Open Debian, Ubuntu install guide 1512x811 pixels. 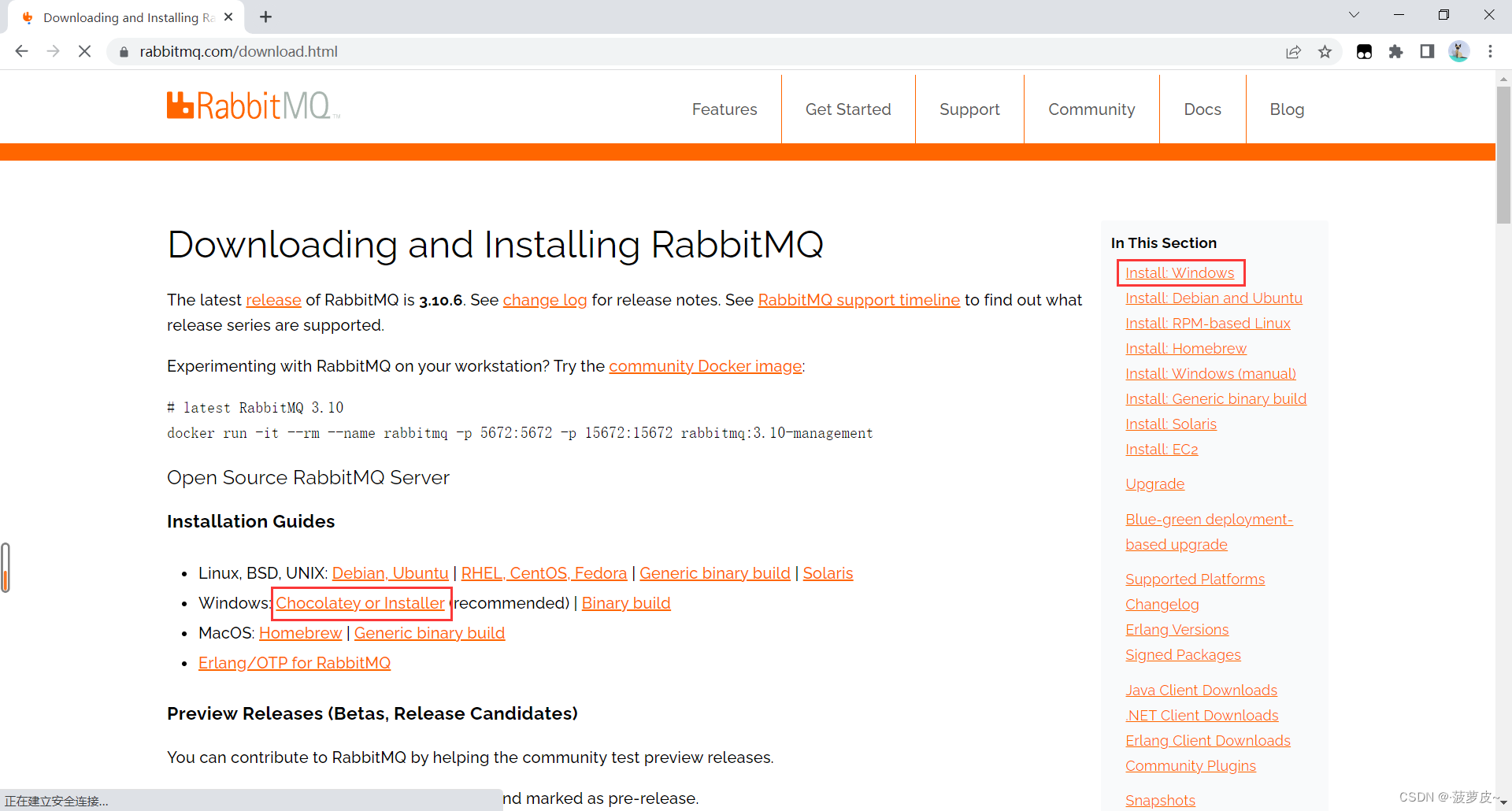[391, 573]
